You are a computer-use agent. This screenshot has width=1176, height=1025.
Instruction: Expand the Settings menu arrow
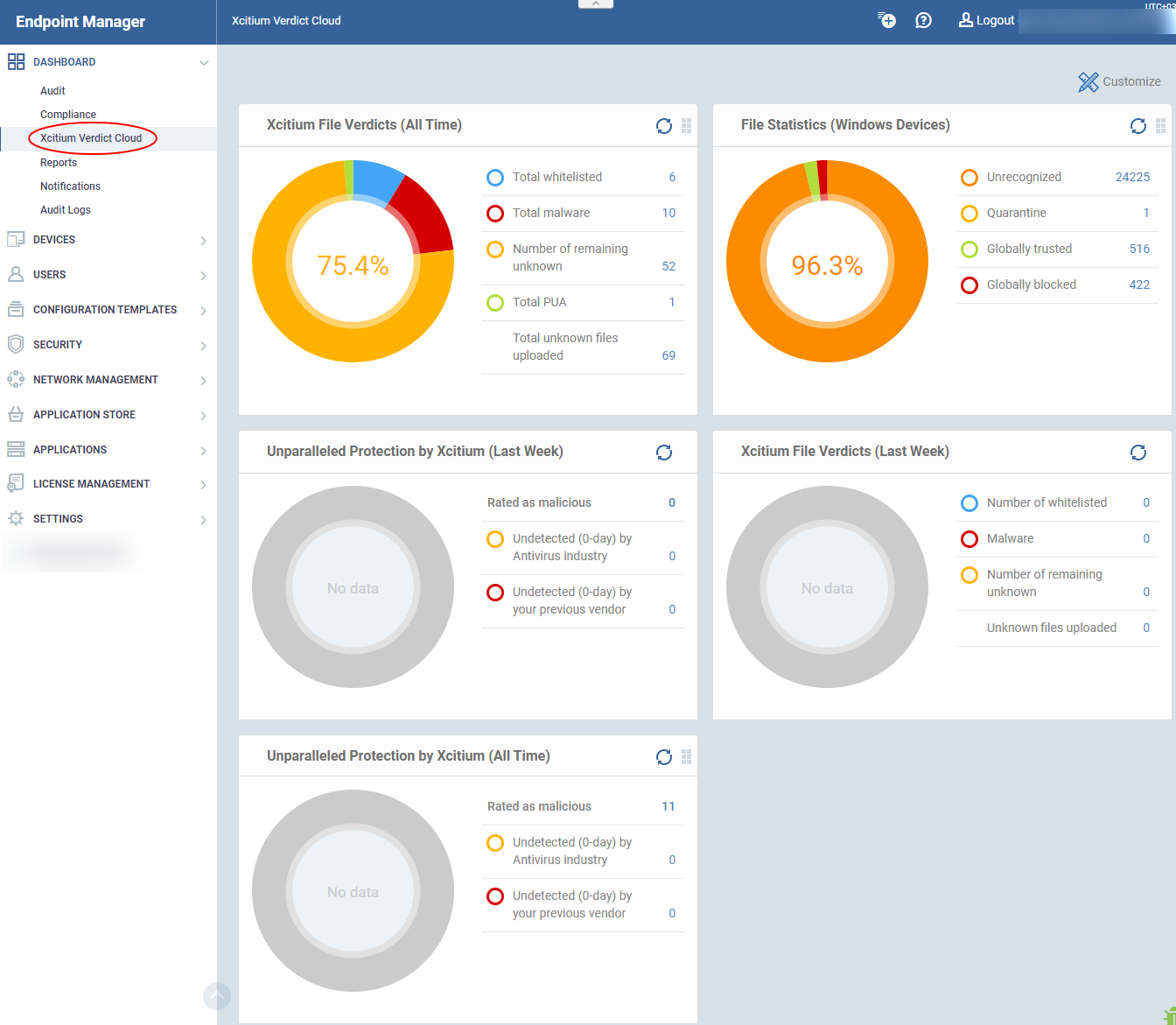coord(203,520)
